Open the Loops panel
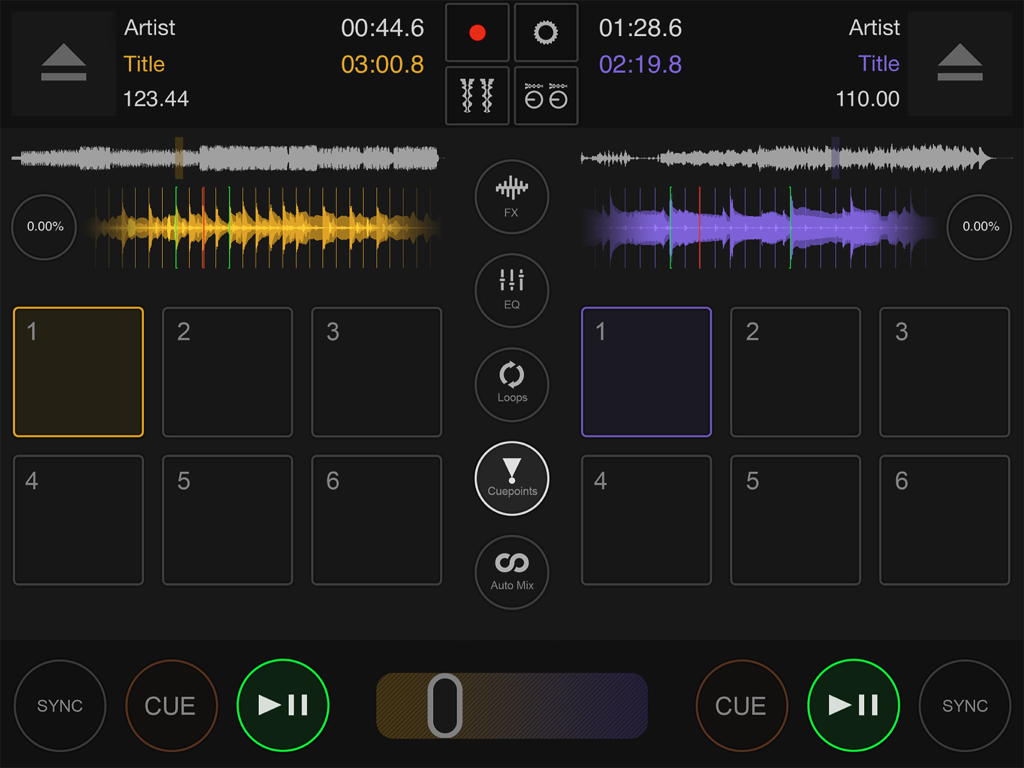This screenshot has width=1024, height=768. point(511,384)
